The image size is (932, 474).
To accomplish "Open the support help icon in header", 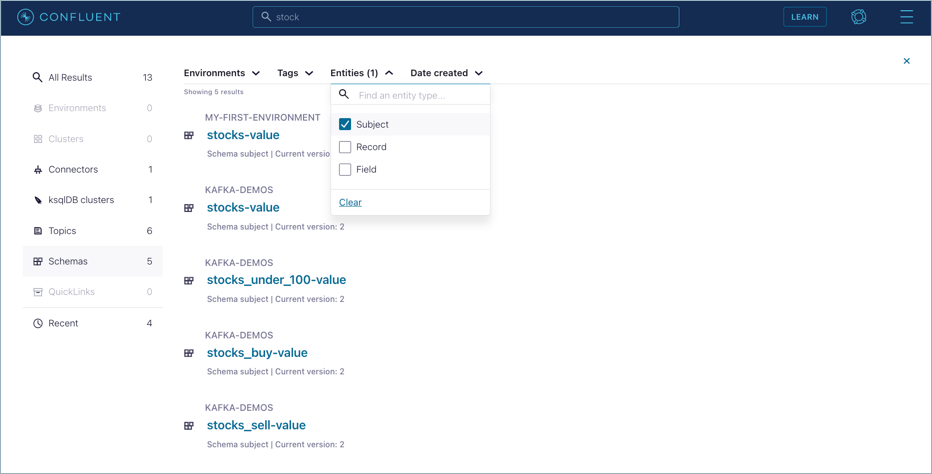I will click(x=858, y=17).
